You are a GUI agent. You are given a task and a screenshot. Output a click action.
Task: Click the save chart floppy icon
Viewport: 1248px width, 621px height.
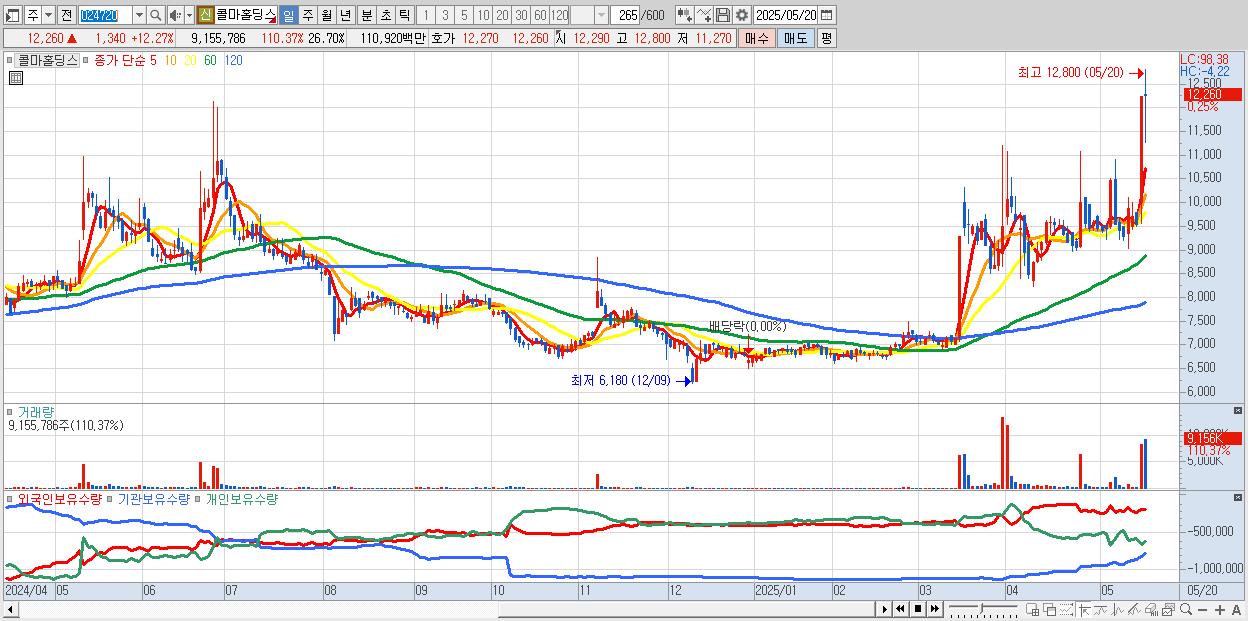click(x=722, y=15)
